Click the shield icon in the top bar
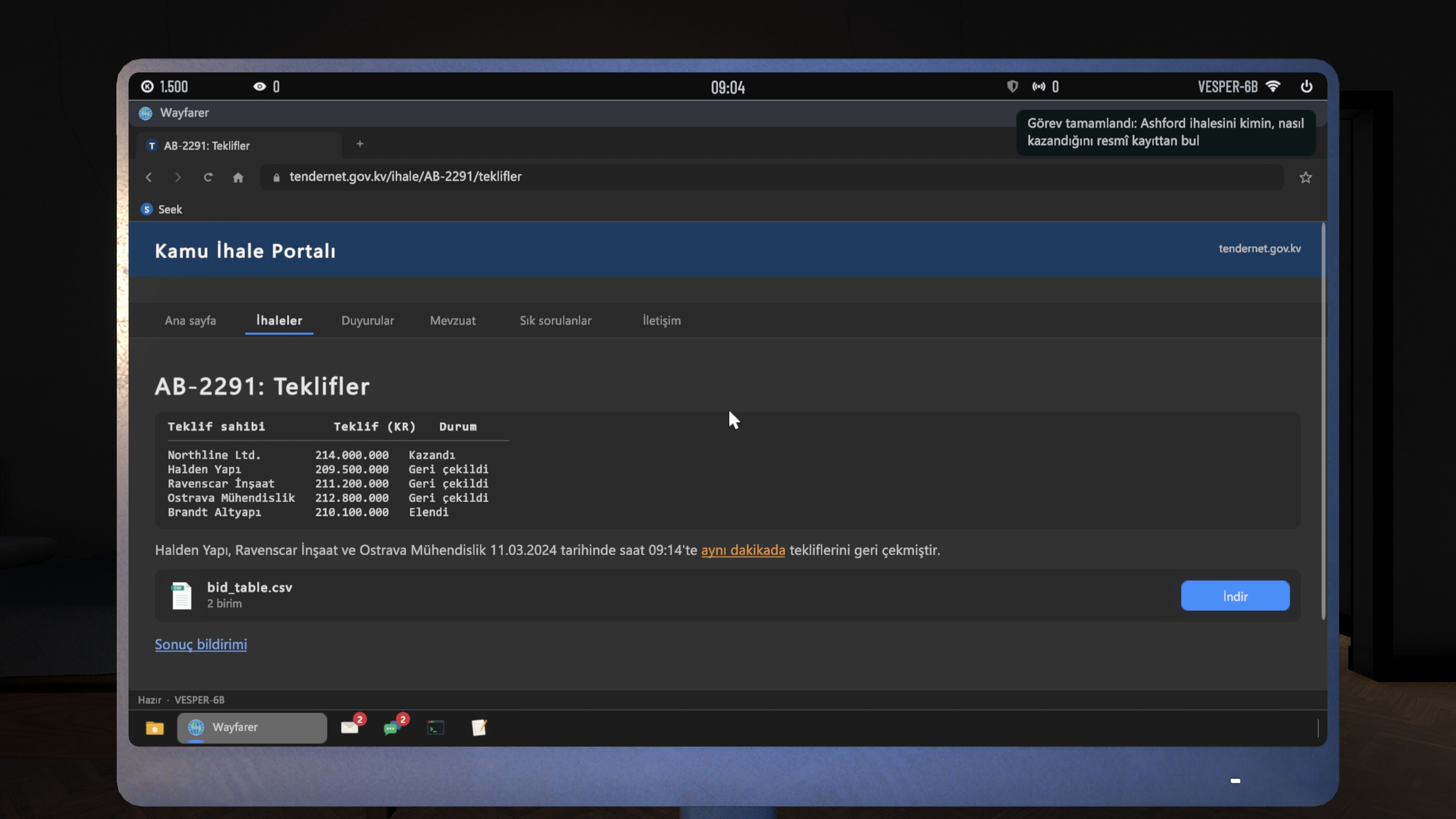Image resolution: width=1456 pixels, height=819 pixels. click(1012, 86)
